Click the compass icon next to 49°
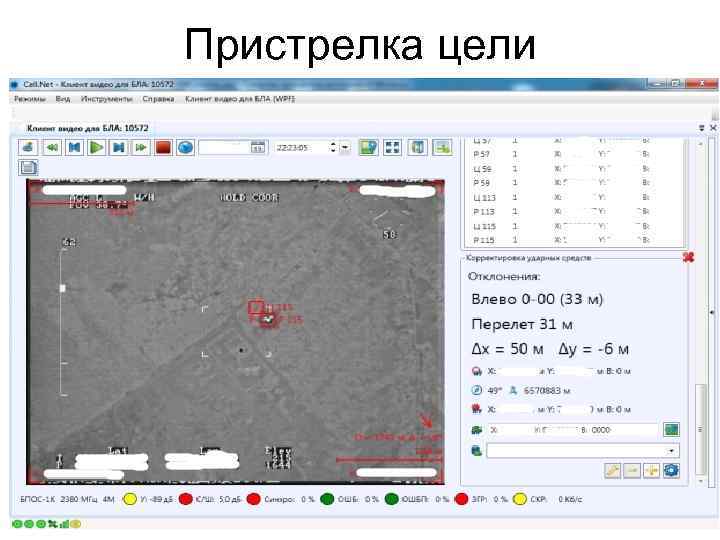Image resolution: width=720 pixels, height=540 pixels. tap(477, 390)
